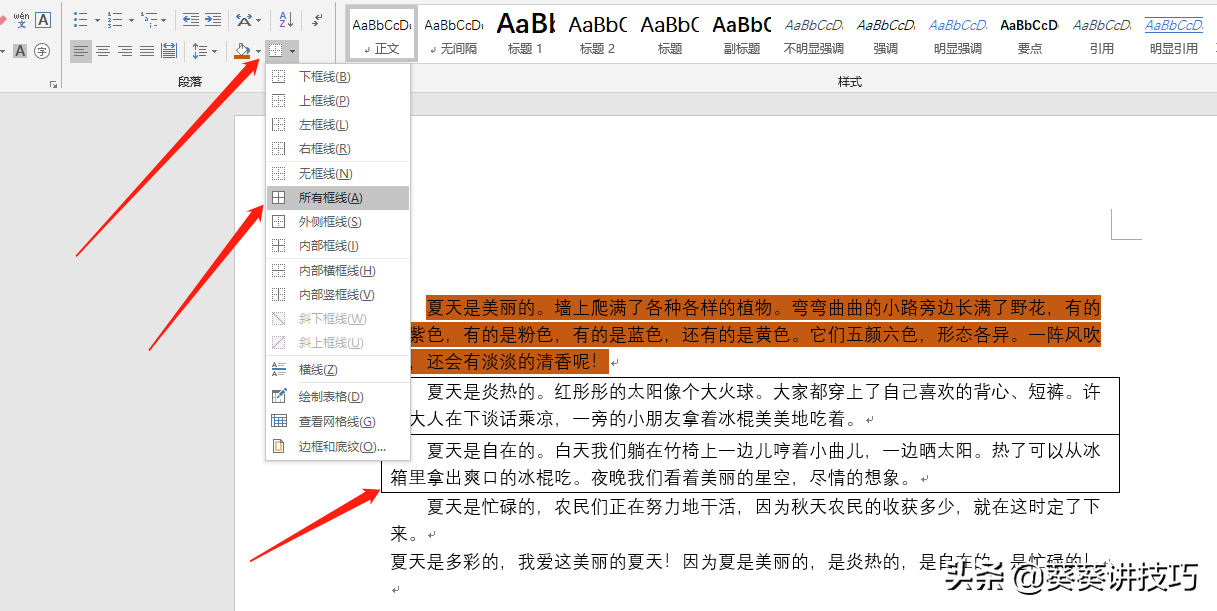This screenshot has width=1217, height=611.
Task: Apply the 强调 style
Action: click(x=886, y=33)
